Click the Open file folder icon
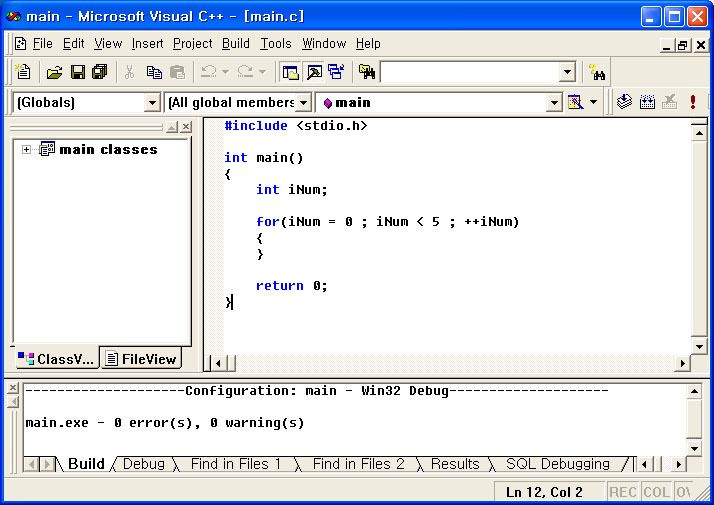 54,72
